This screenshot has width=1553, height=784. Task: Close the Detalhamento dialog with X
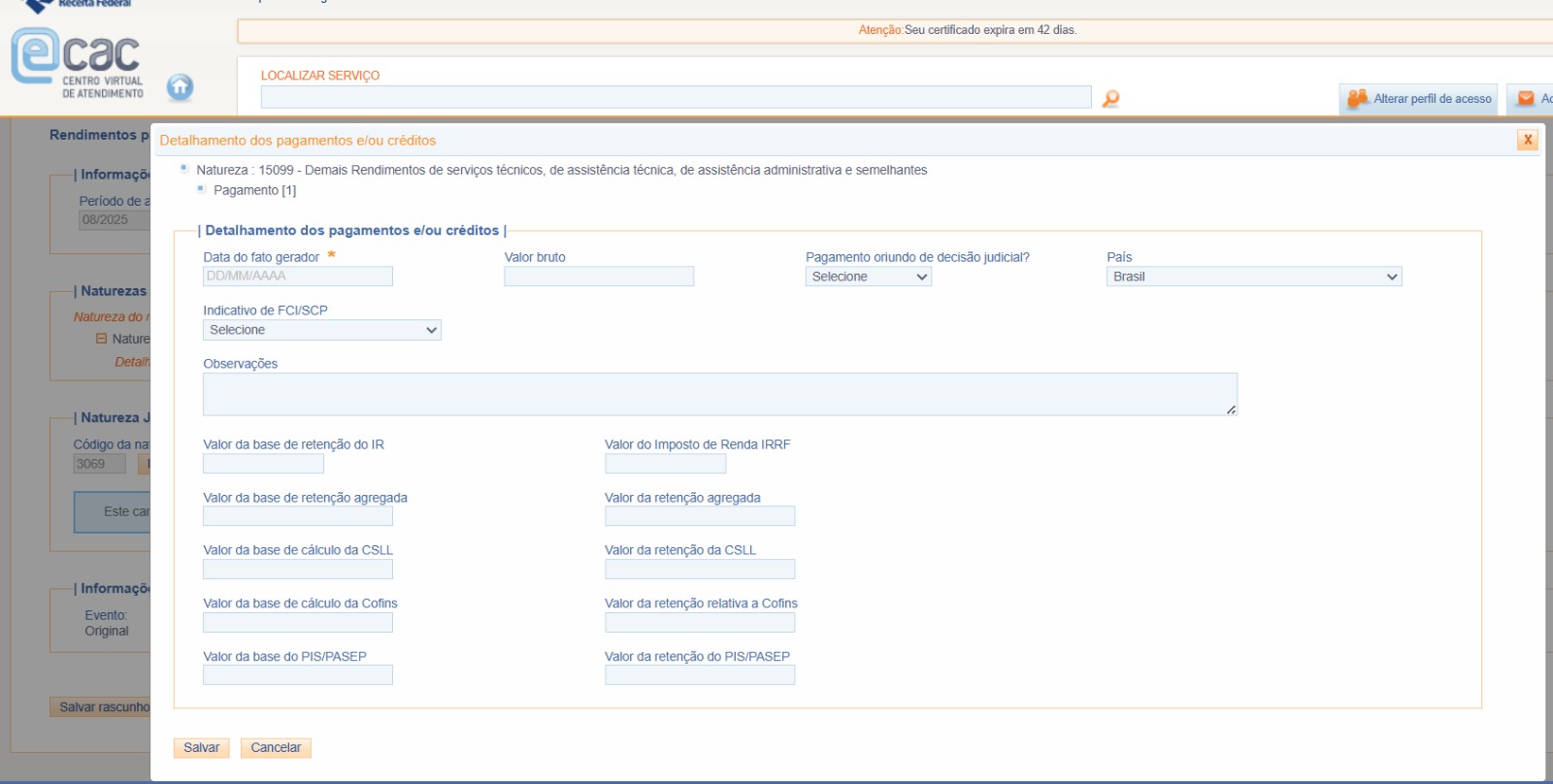click(x=1528, y=140)
